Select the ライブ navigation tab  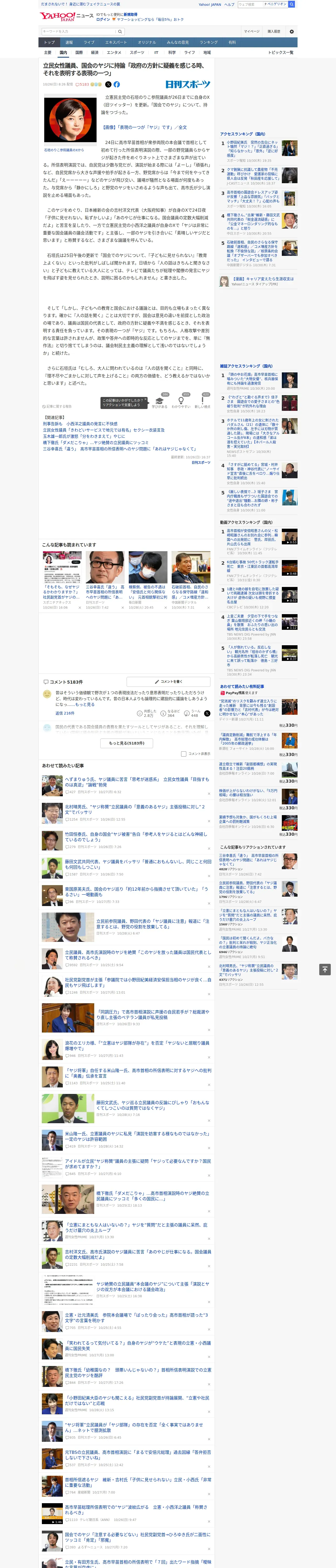point(89,43)
